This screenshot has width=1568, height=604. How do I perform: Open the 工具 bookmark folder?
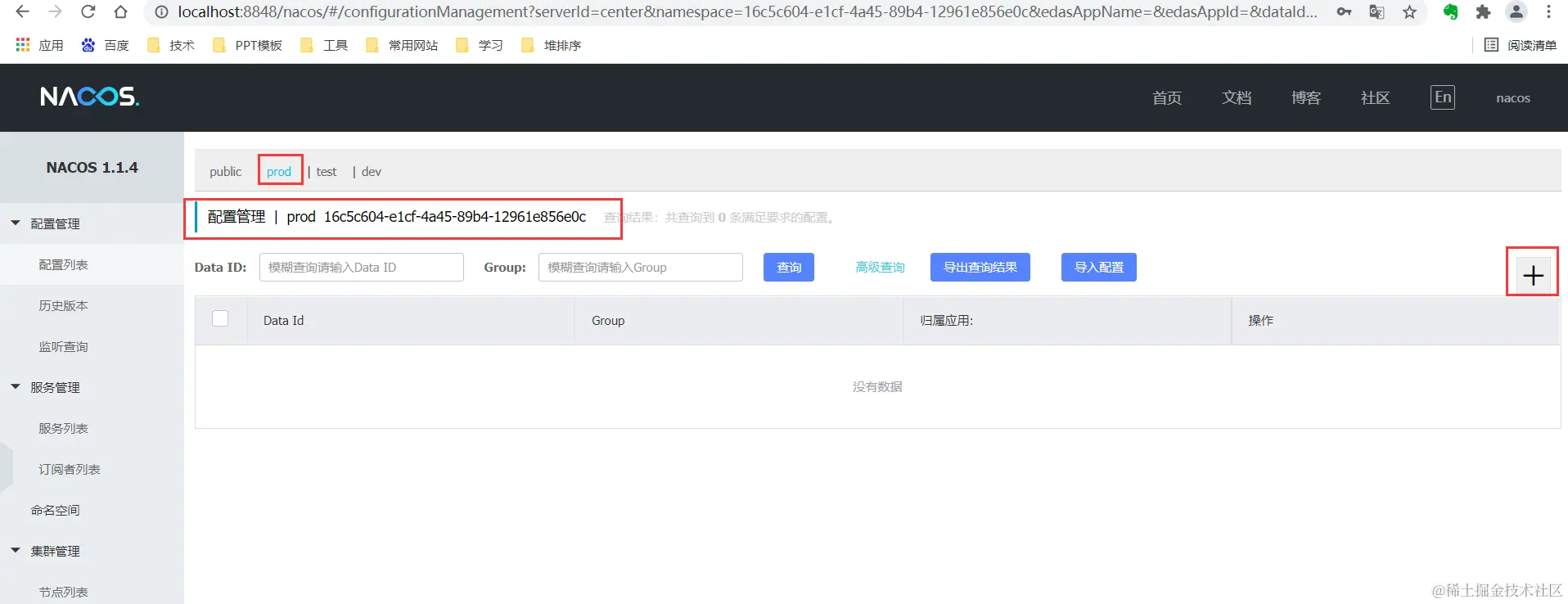click(x=324, y=45)
